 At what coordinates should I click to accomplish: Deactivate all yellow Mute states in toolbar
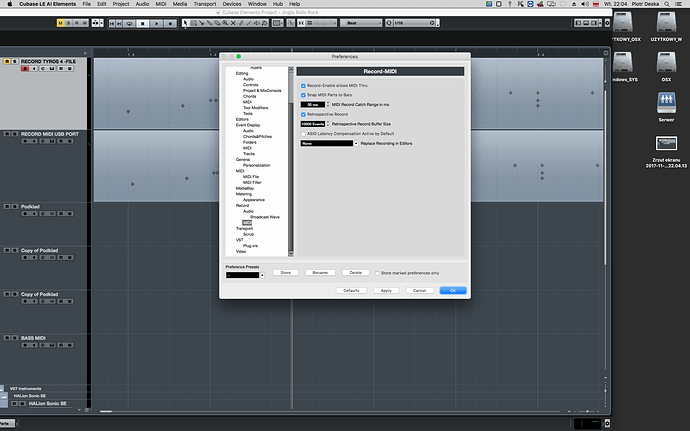click(61, 23)
